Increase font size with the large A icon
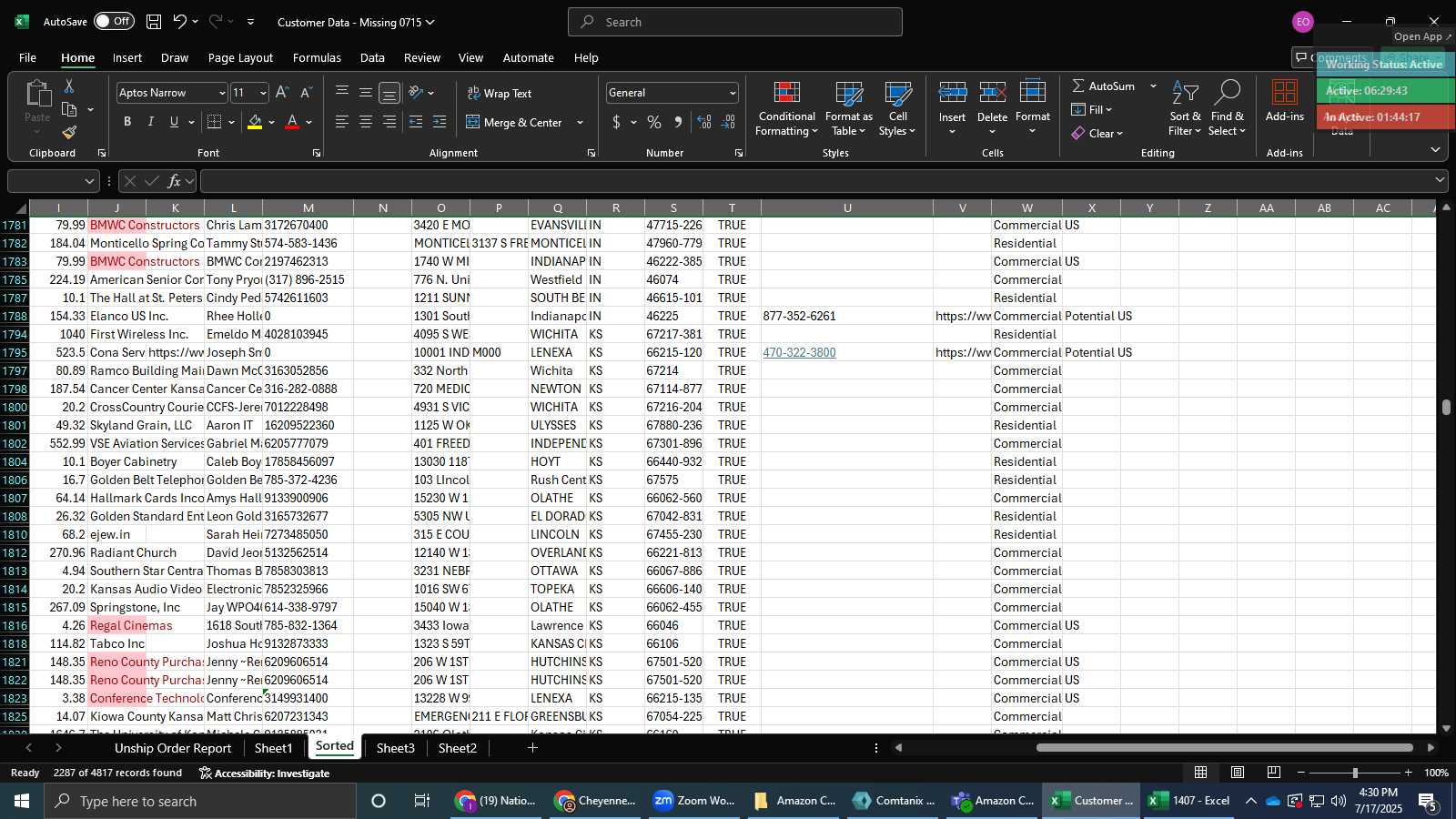 (282, 92)
